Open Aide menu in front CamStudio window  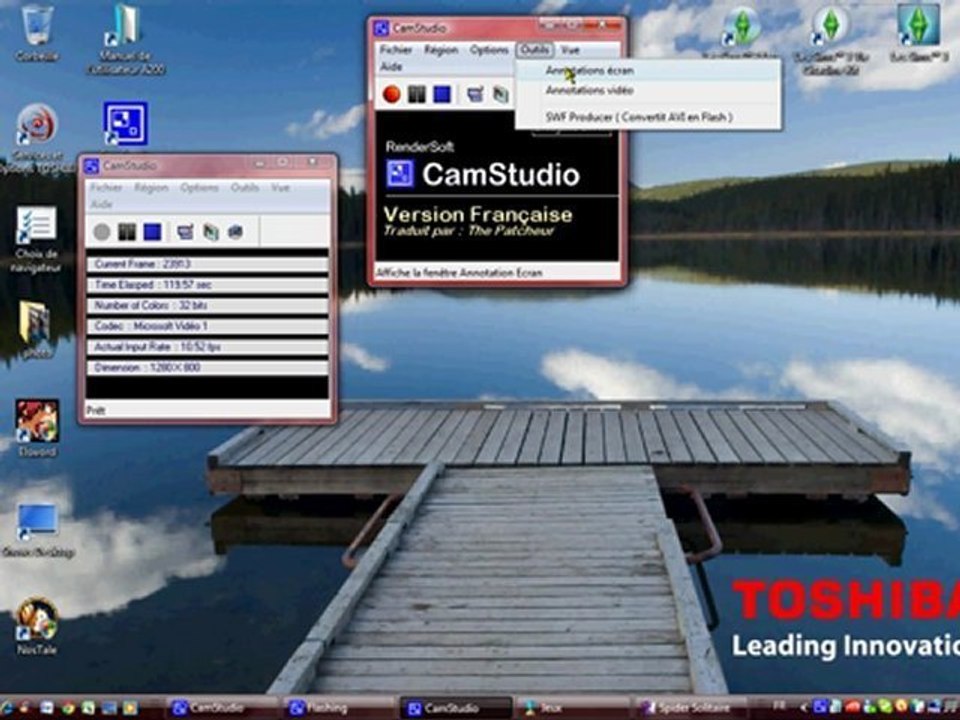391,66
